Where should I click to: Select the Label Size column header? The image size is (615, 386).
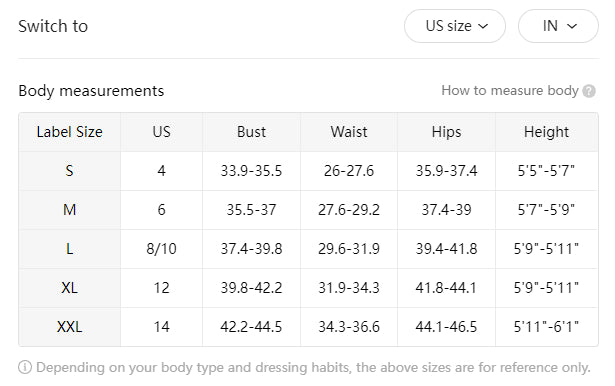click(69, 132)
